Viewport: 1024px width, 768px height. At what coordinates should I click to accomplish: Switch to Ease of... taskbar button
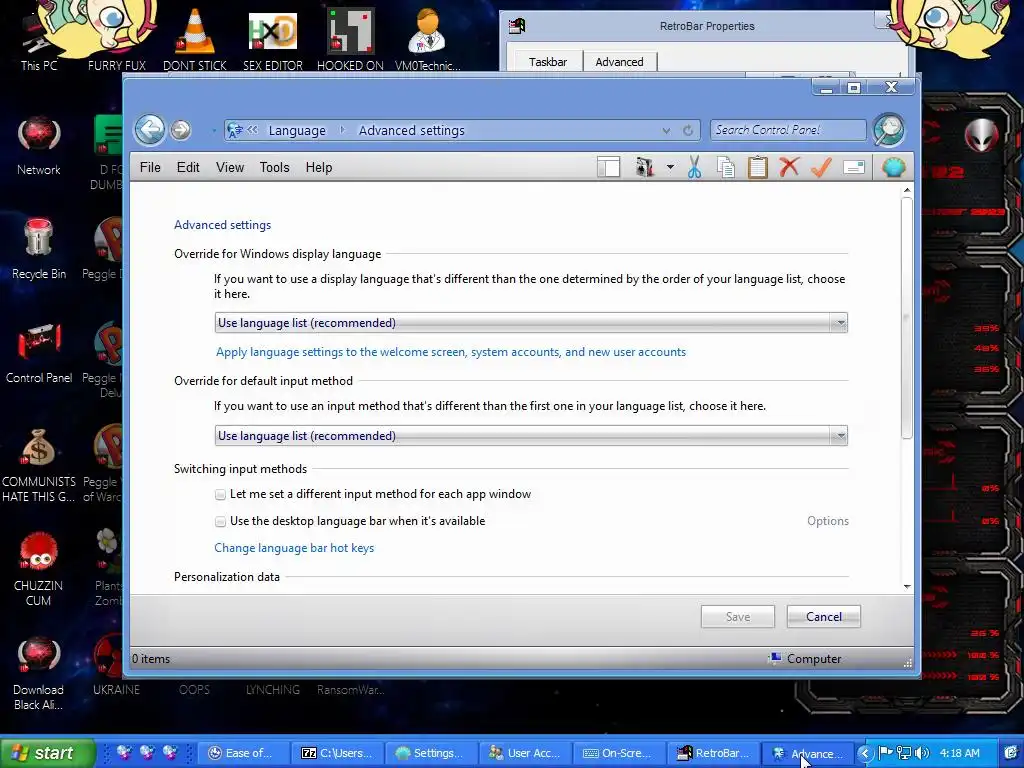tap(243, 753)
